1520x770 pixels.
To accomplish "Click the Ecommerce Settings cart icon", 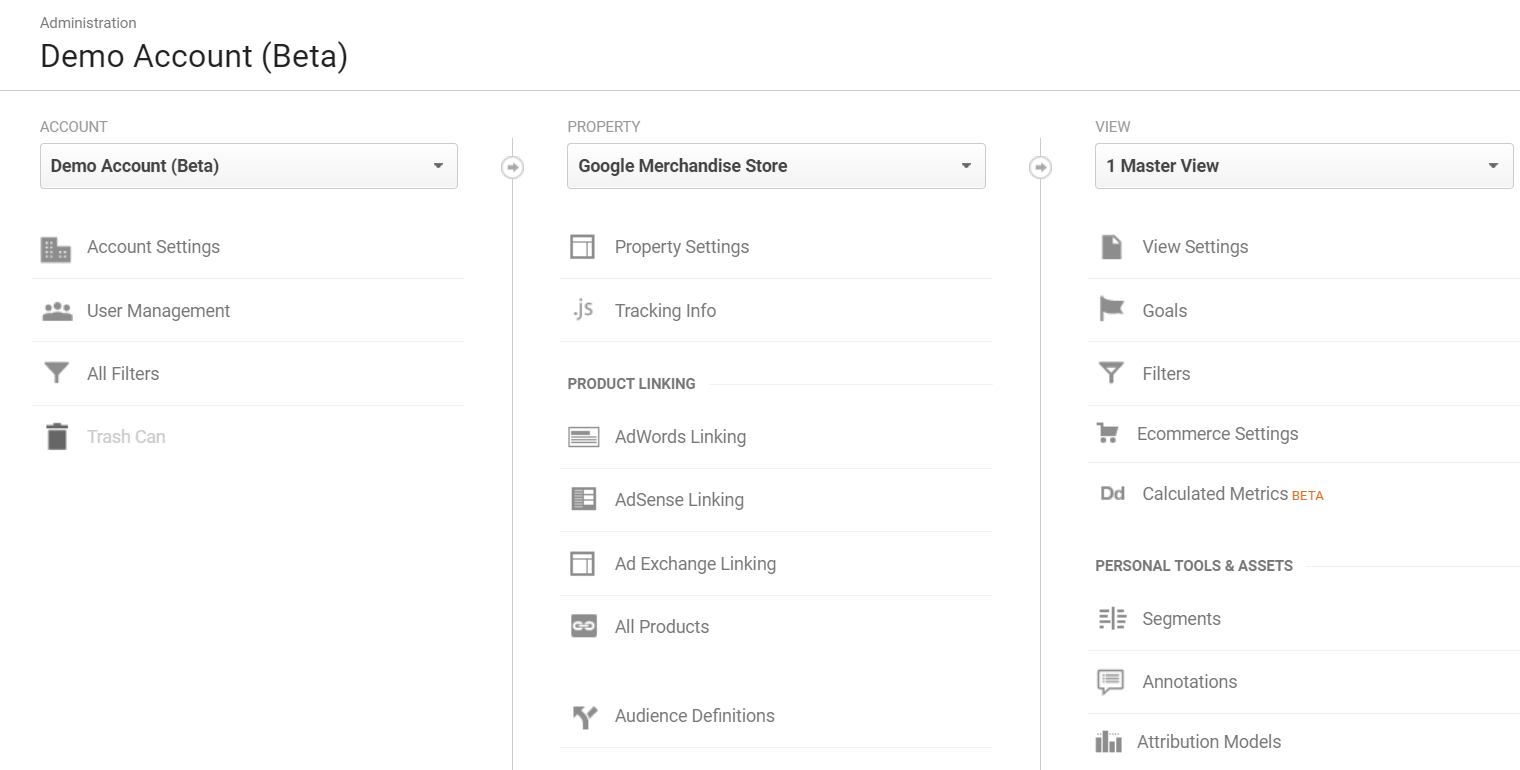I will coord(1107,434).
